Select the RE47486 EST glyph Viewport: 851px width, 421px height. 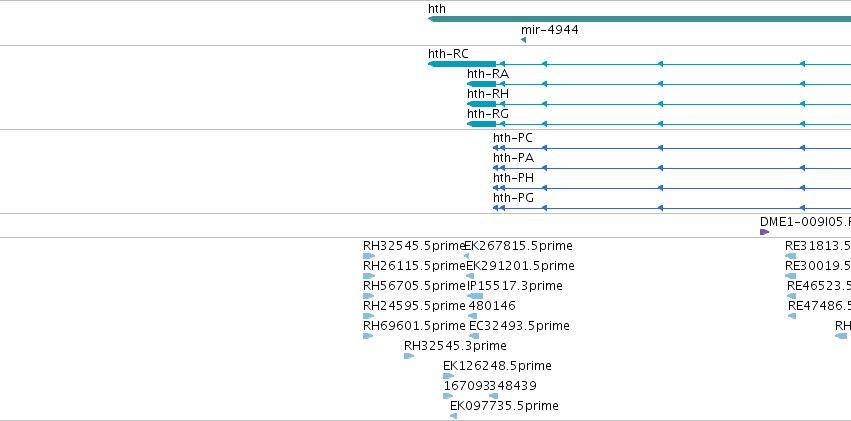(x=792, y=316)
